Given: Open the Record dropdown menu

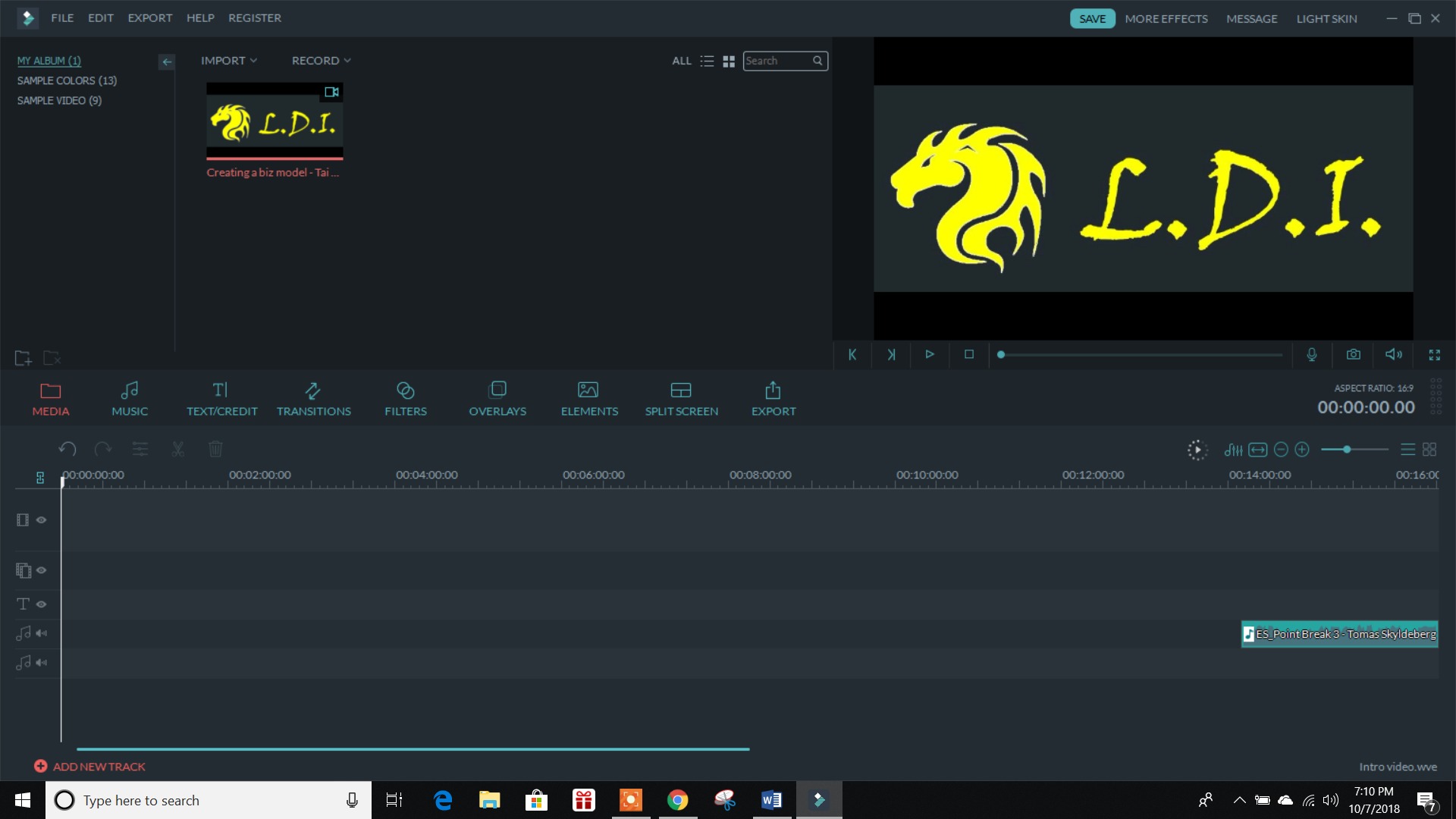Looking at the screenshot, I should 320,60.
